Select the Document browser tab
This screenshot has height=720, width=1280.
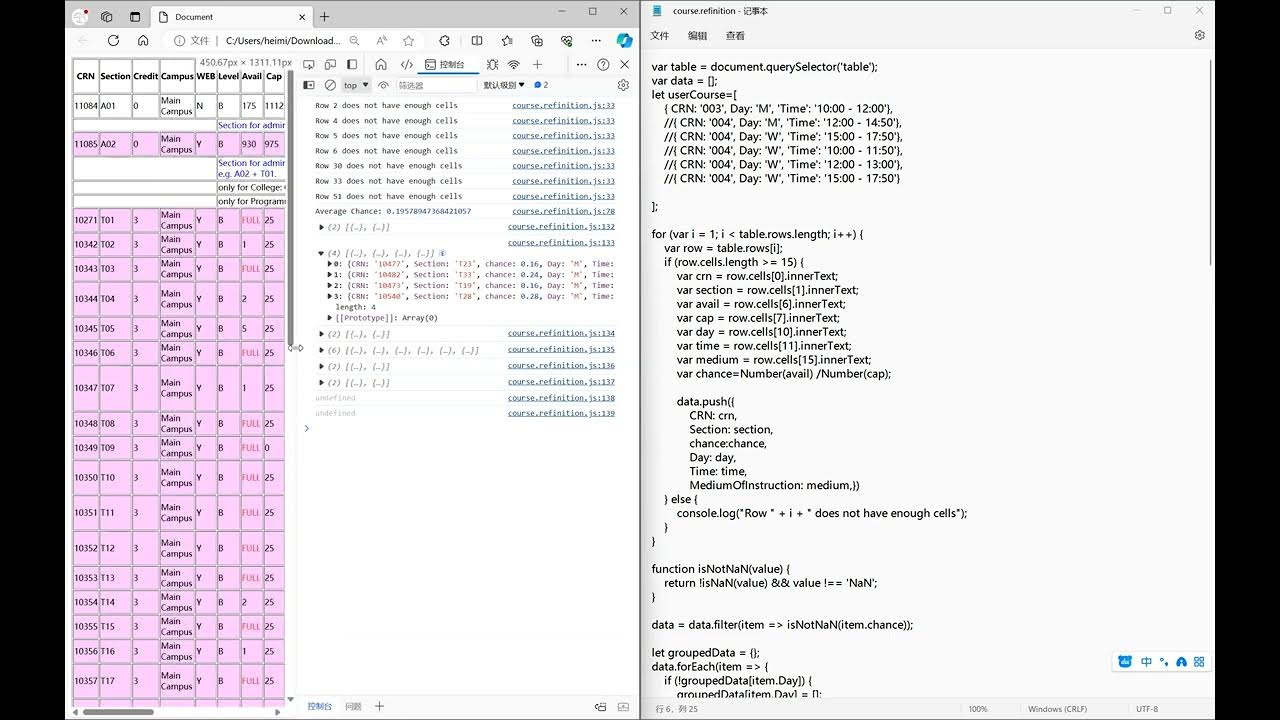pos(232,17)
